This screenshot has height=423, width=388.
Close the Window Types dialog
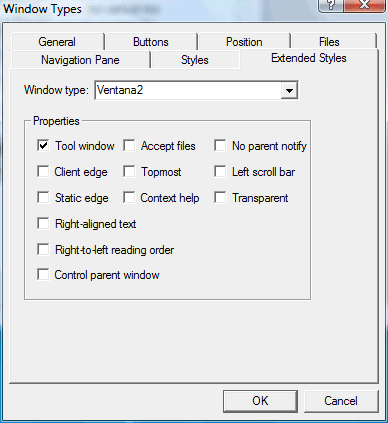point(364,5)
